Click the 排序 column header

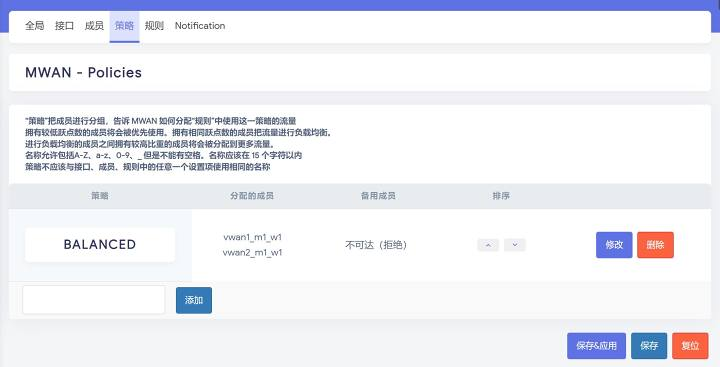[501, 196]
